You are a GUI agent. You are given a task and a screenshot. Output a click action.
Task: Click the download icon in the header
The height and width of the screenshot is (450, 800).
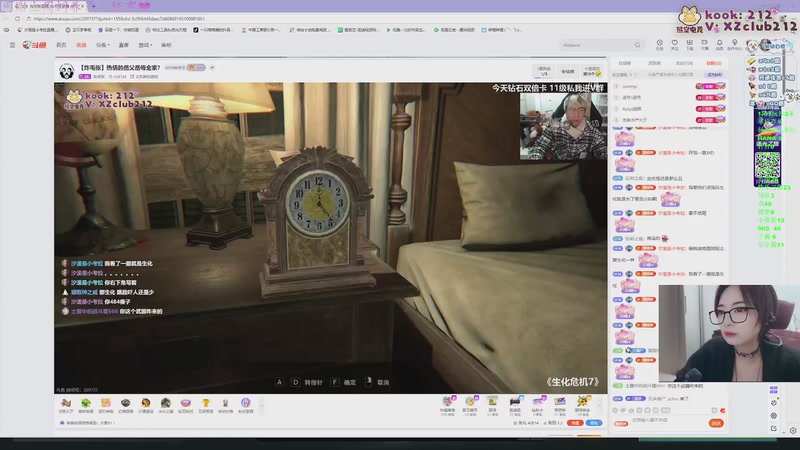coord(689,44)
